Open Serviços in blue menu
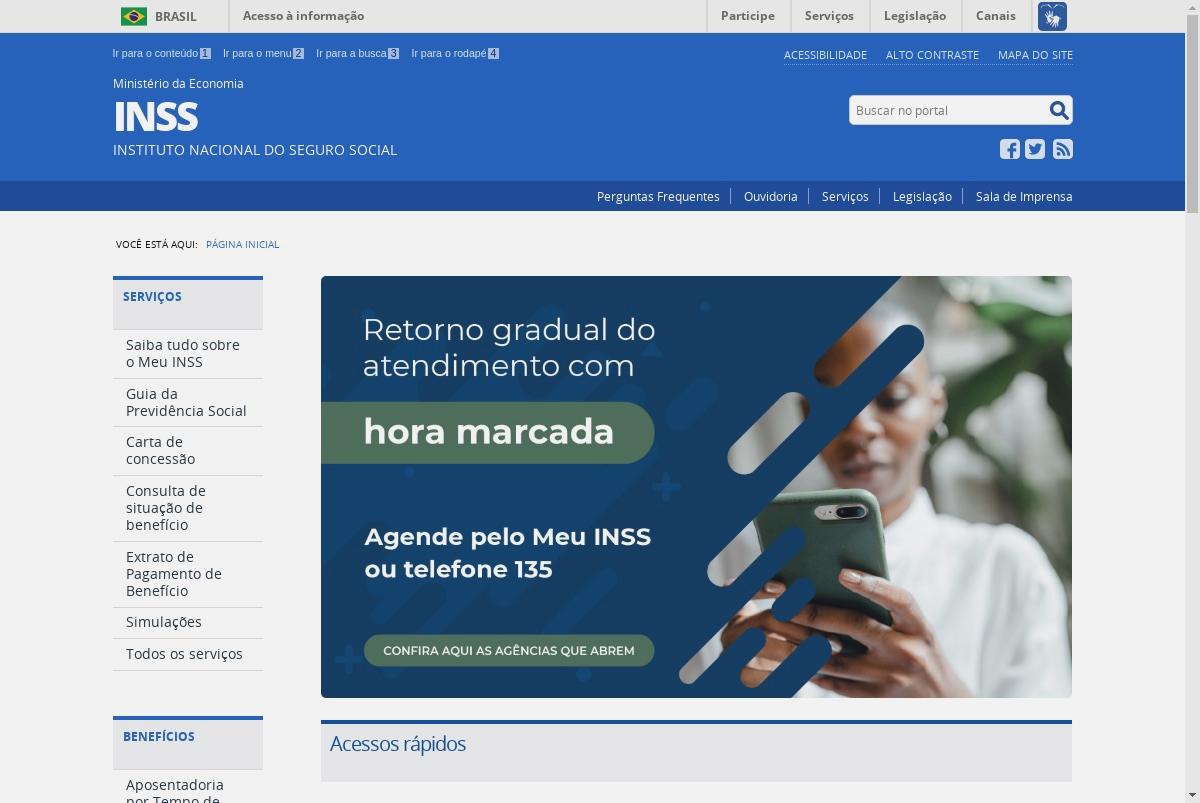 tap(845, 196)
